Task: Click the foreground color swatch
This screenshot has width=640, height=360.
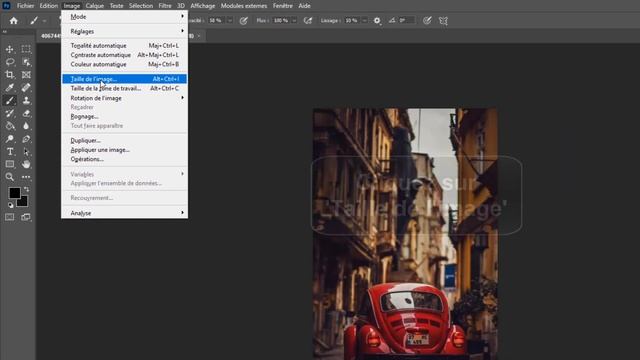Action: (x=14, y=193)
